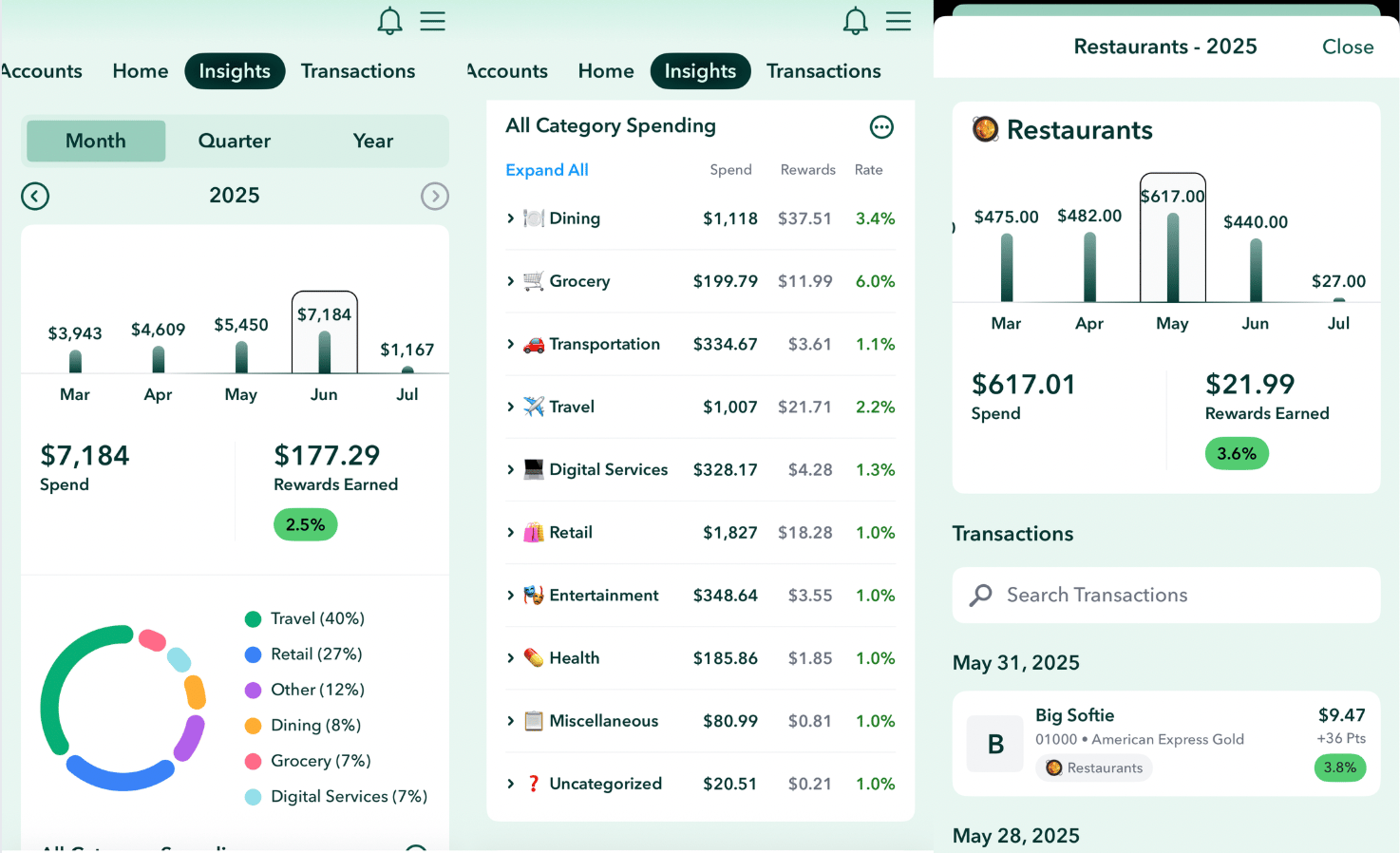Expand the Retail category row

(510, 532)
